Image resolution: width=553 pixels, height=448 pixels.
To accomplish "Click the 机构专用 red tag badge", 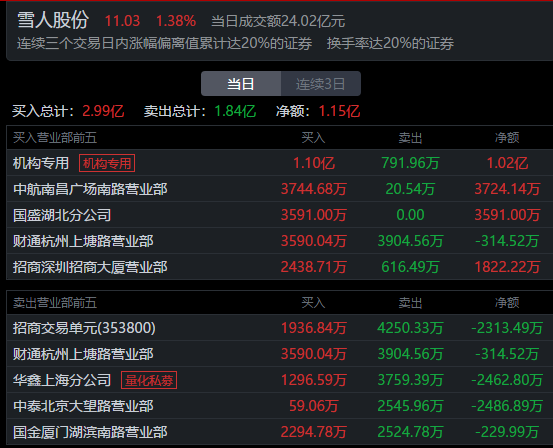I will tap(107, 163).
